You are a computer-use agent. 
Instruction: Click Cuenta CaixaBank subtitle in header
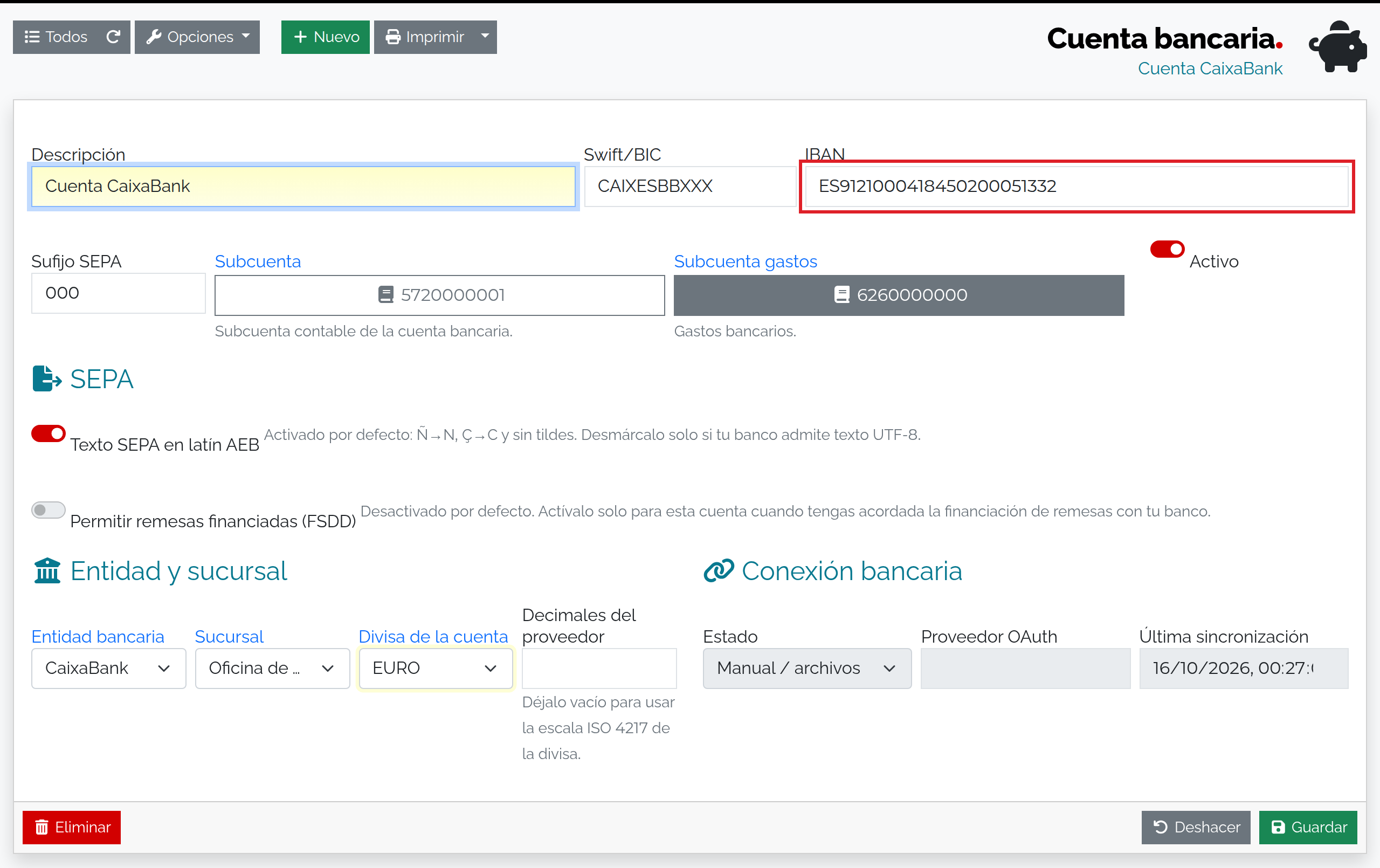tap(1210, 68)
